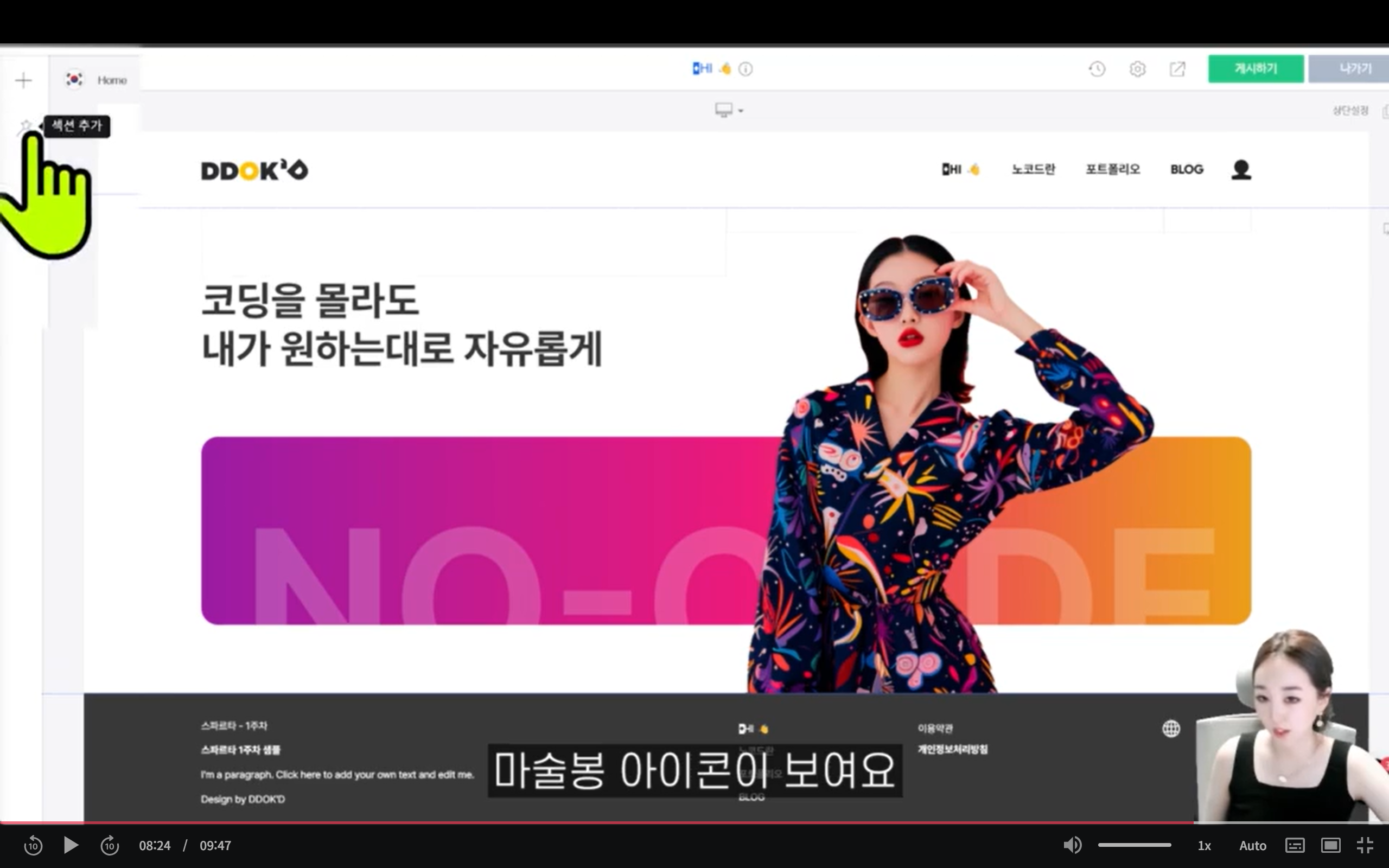Rewind the video 10 seconds
The height and width of the screenshot is (868, 1389).
pyautogui.click(x=33, y=846)
